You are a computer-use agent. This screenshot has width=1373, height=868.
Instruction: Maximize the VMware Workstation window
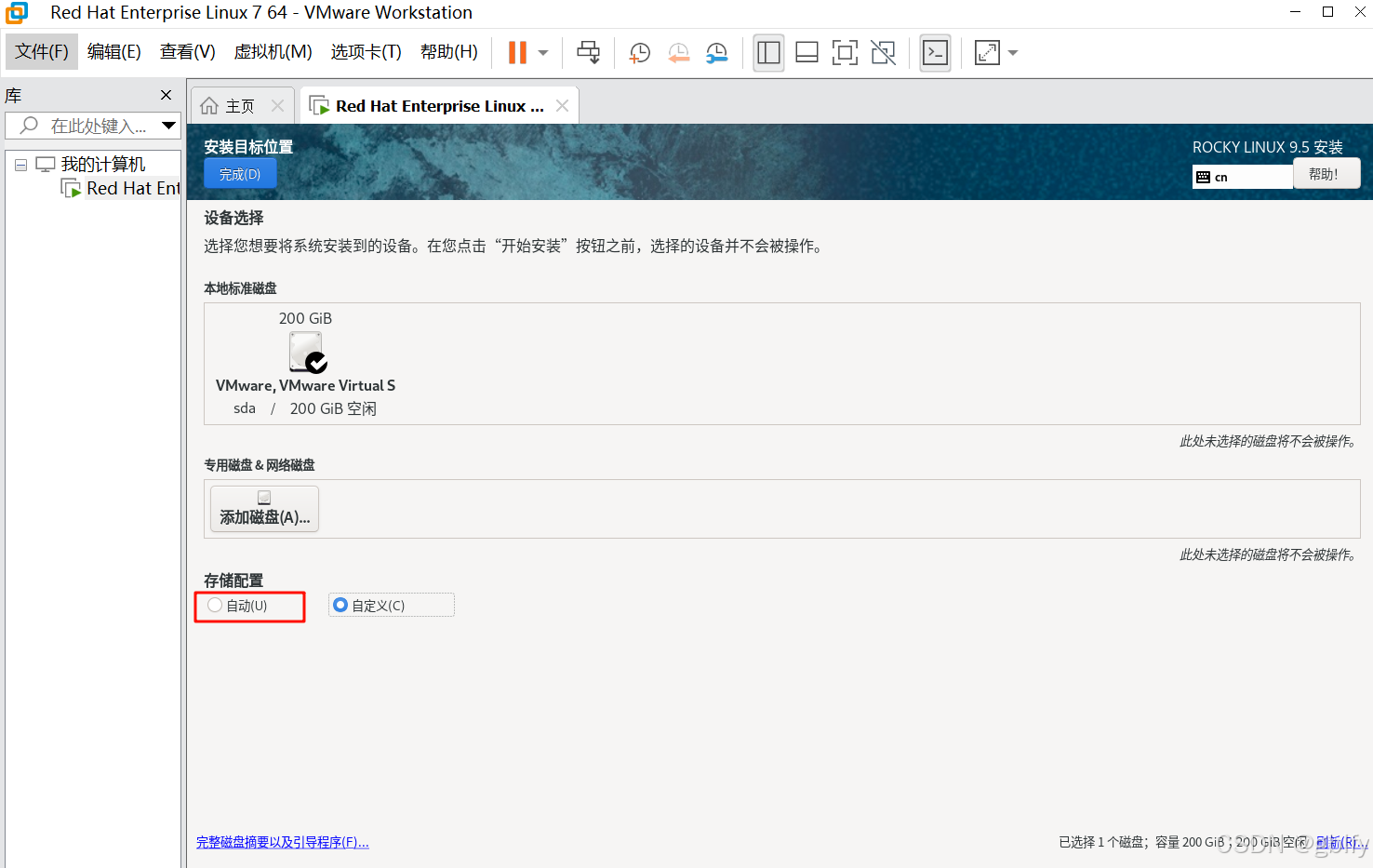click(1327, 12)
